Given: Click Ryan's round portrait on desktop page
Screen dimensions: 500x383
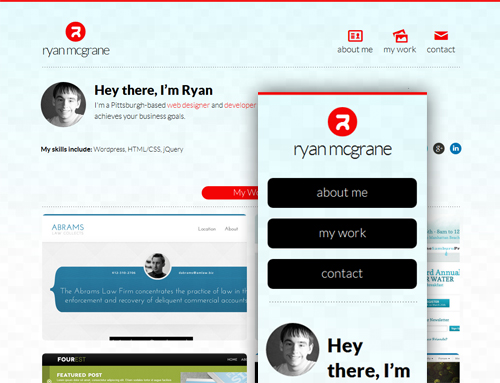Looking at the screenshot, I should (63, 105).
